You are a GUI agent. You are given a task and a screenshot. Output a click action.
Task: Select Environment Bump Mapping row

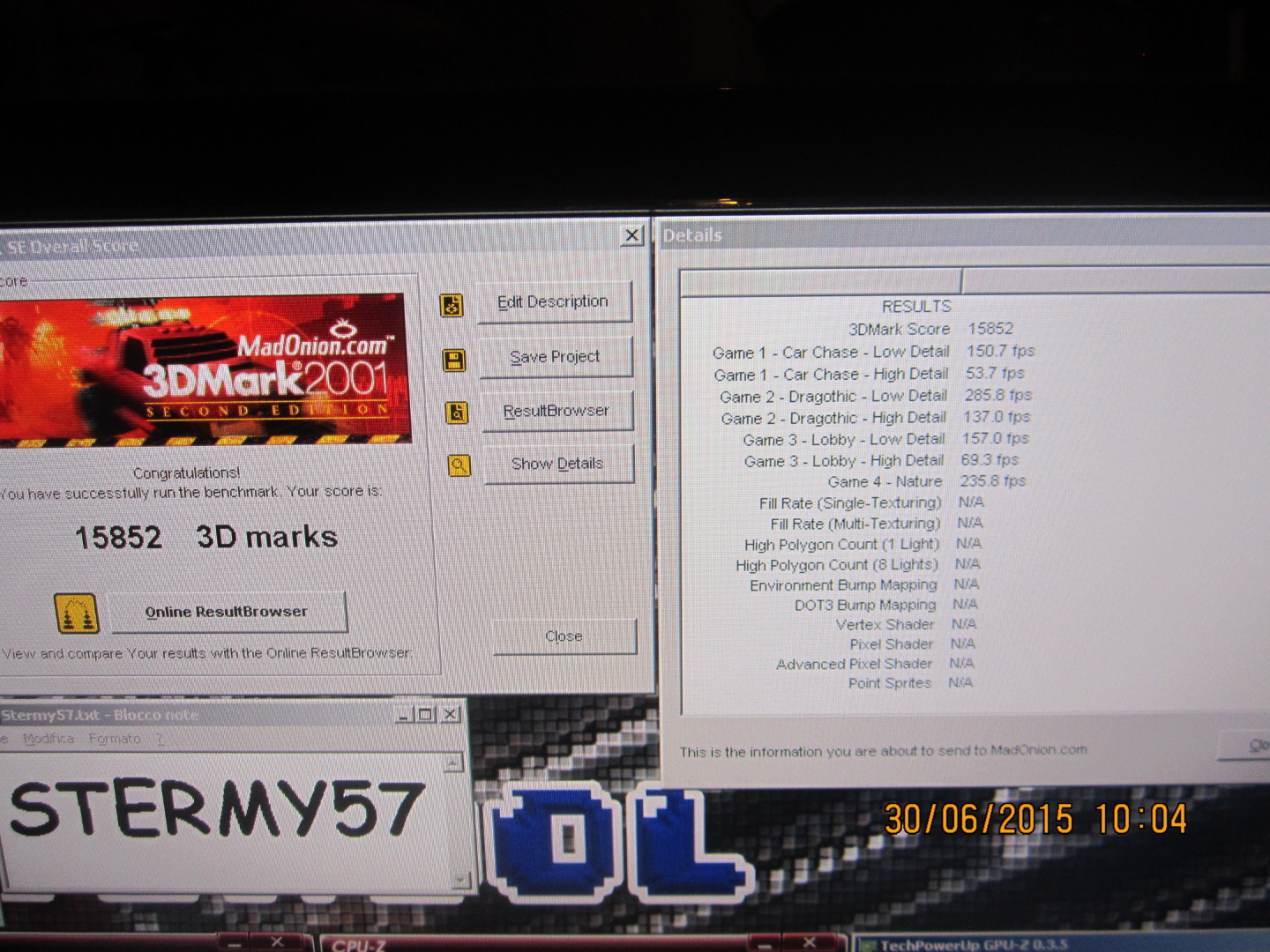863,584
